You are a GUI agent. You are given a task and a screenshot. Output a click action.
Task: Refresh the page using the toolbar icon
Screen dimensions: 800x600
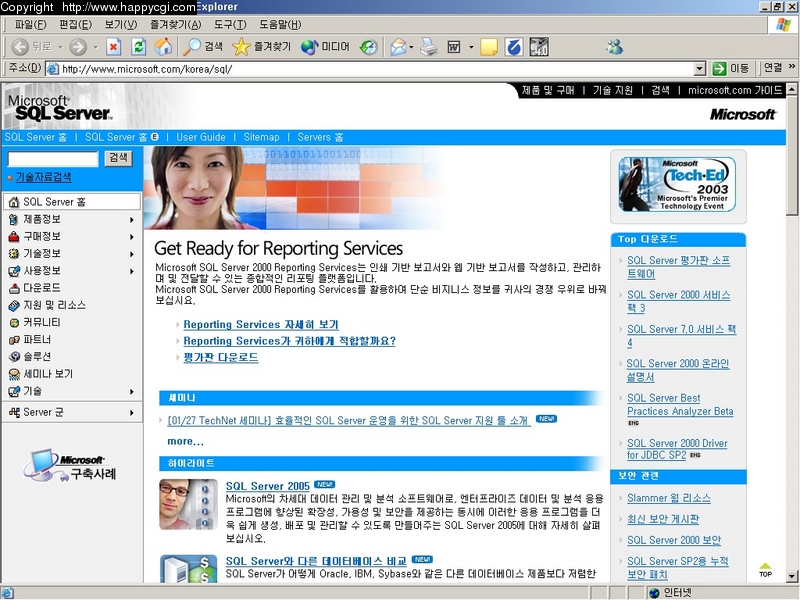[x=139, y=47]
